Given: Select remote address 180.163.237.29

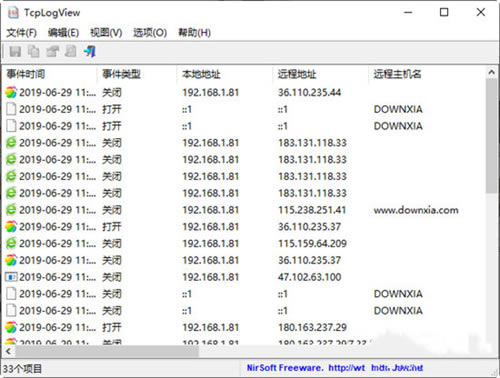Looking at the screenshot, I should coord(312,327).
